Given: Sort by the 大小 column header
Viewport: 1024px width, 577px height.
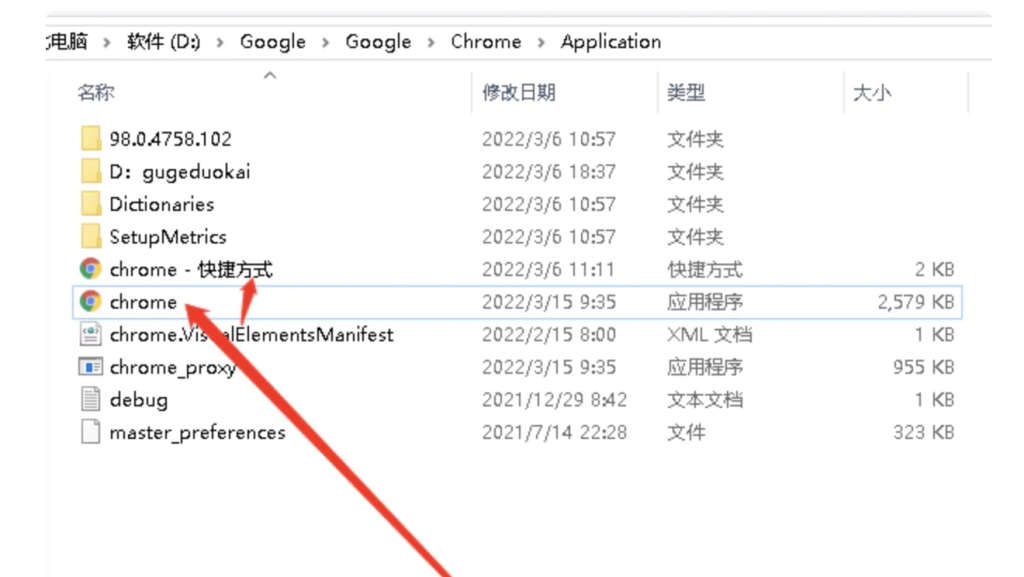Looking at the screenshot, I should coord(872,93).
